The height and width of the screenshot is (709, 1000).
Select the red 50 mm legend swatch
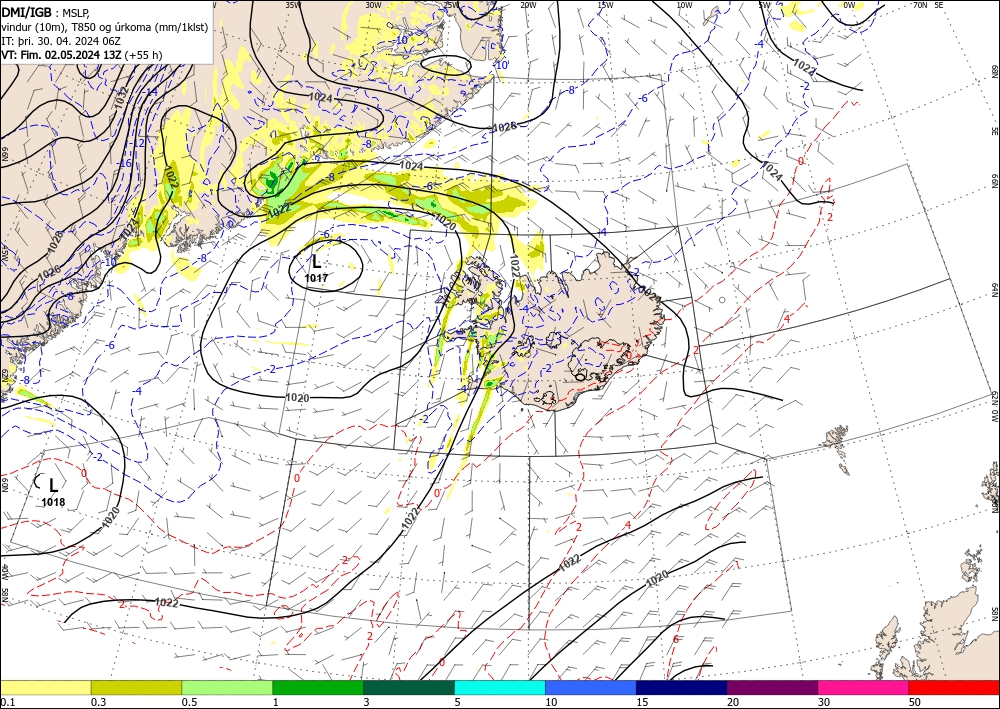pyautogui.click(x=954, y=687)
